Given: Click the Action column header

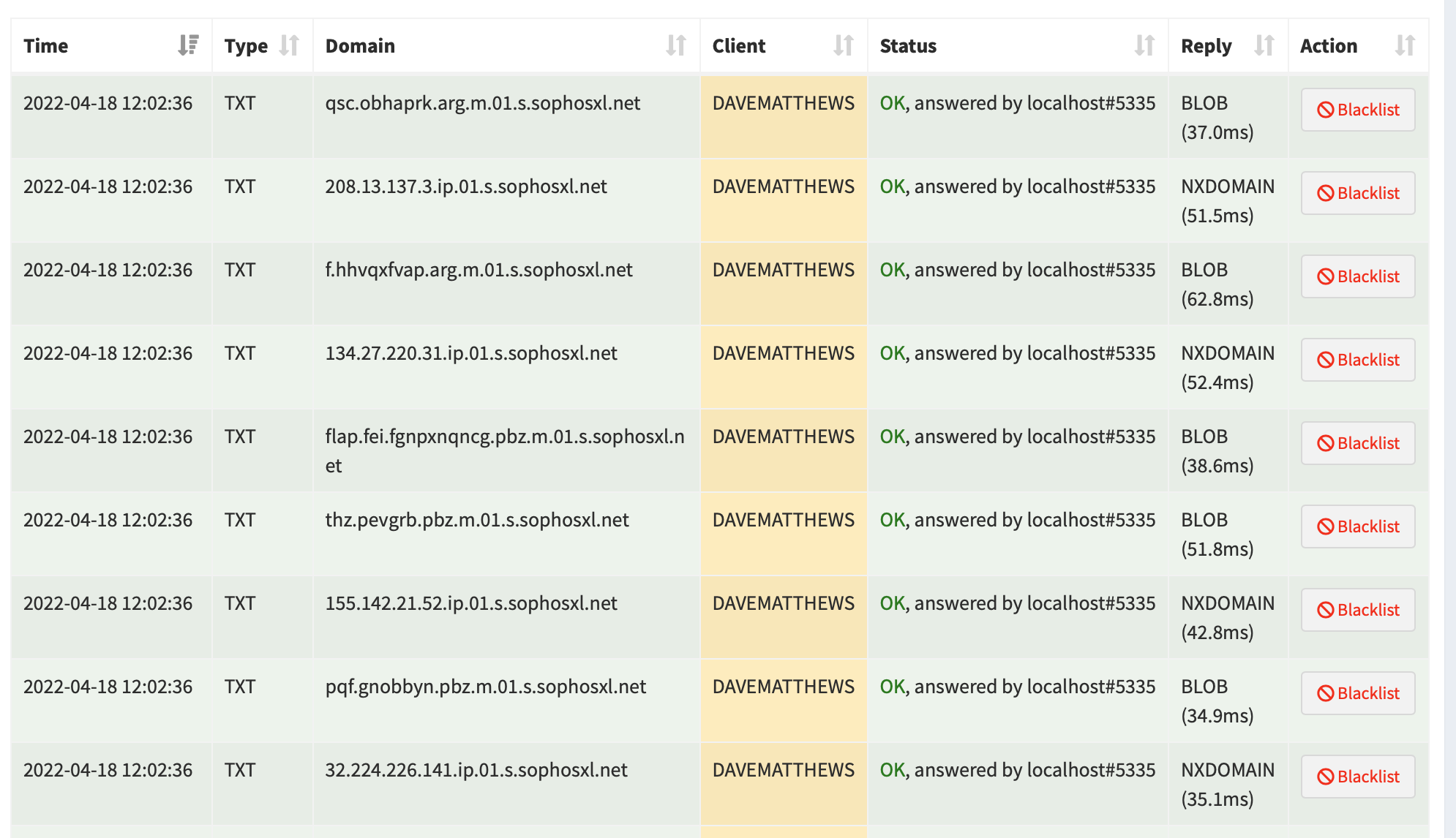Looking at the screenshot, I should coord(1358,45).
